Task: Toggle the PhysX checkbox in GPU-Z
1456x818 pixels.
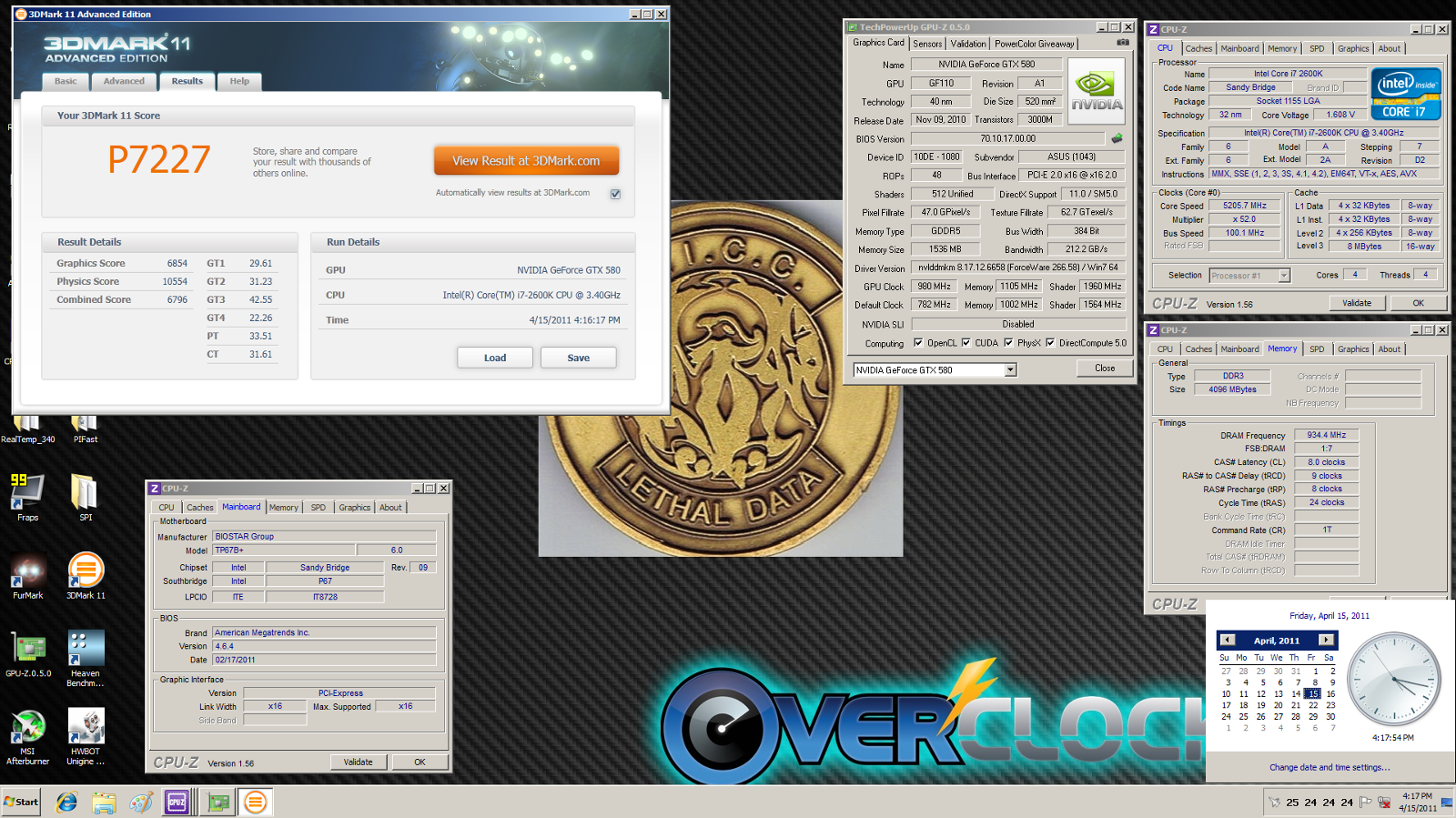Action: (x=1008, y=343)
